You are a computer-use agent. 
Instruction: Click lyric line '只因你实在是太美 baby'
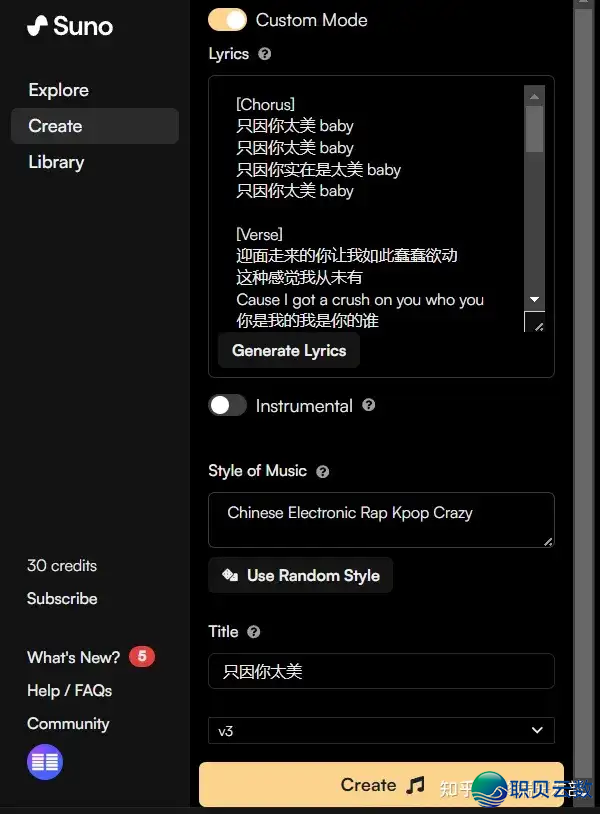(x=318, y=169)
